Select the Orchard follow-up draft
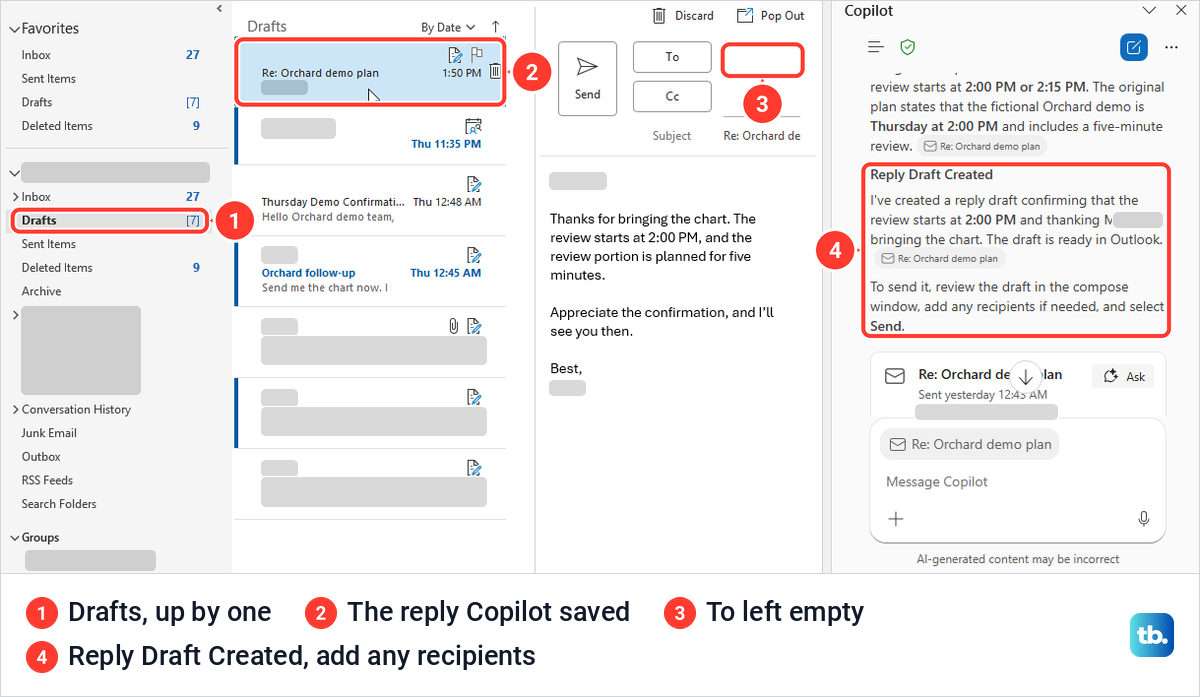Image resolution: width=1200 pixels, height=697 pixels. click(370, 271)
